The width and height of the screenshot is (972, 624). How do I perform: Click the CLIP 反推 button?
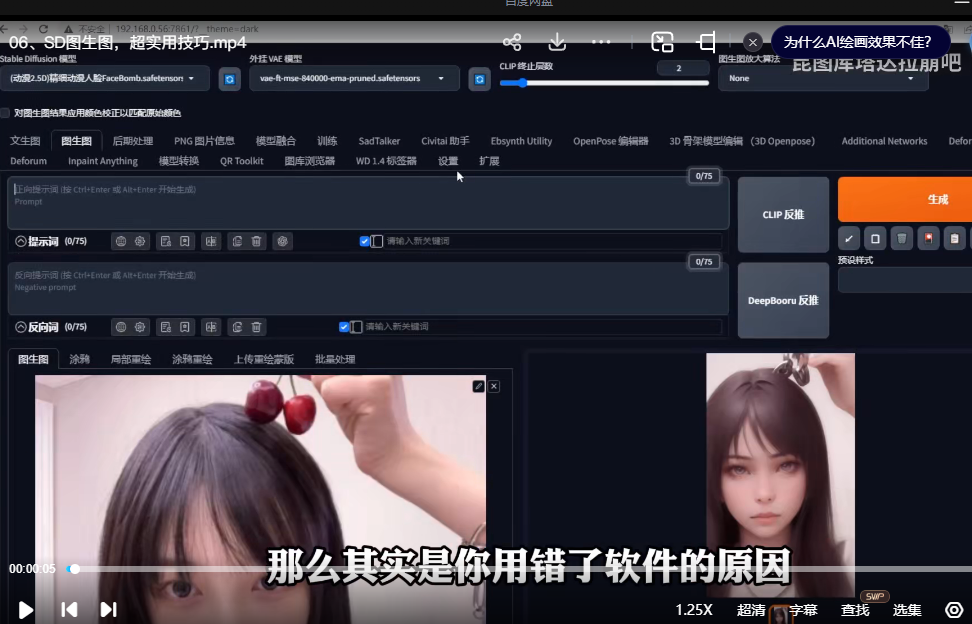pos(784,214)
